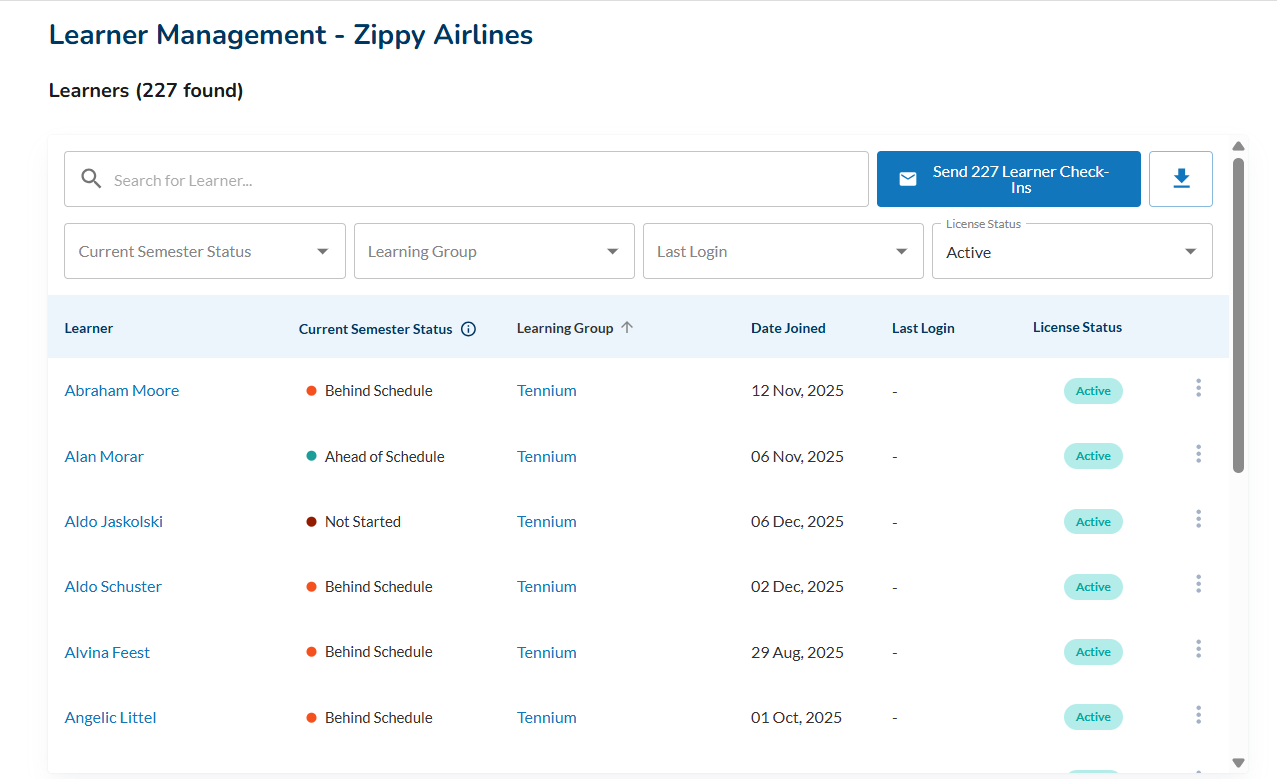Image resolution: width=1277 pixels, height=779 pixels.
Task: Open row actions menu for Angelic Littel
Action: [1198, 715]
